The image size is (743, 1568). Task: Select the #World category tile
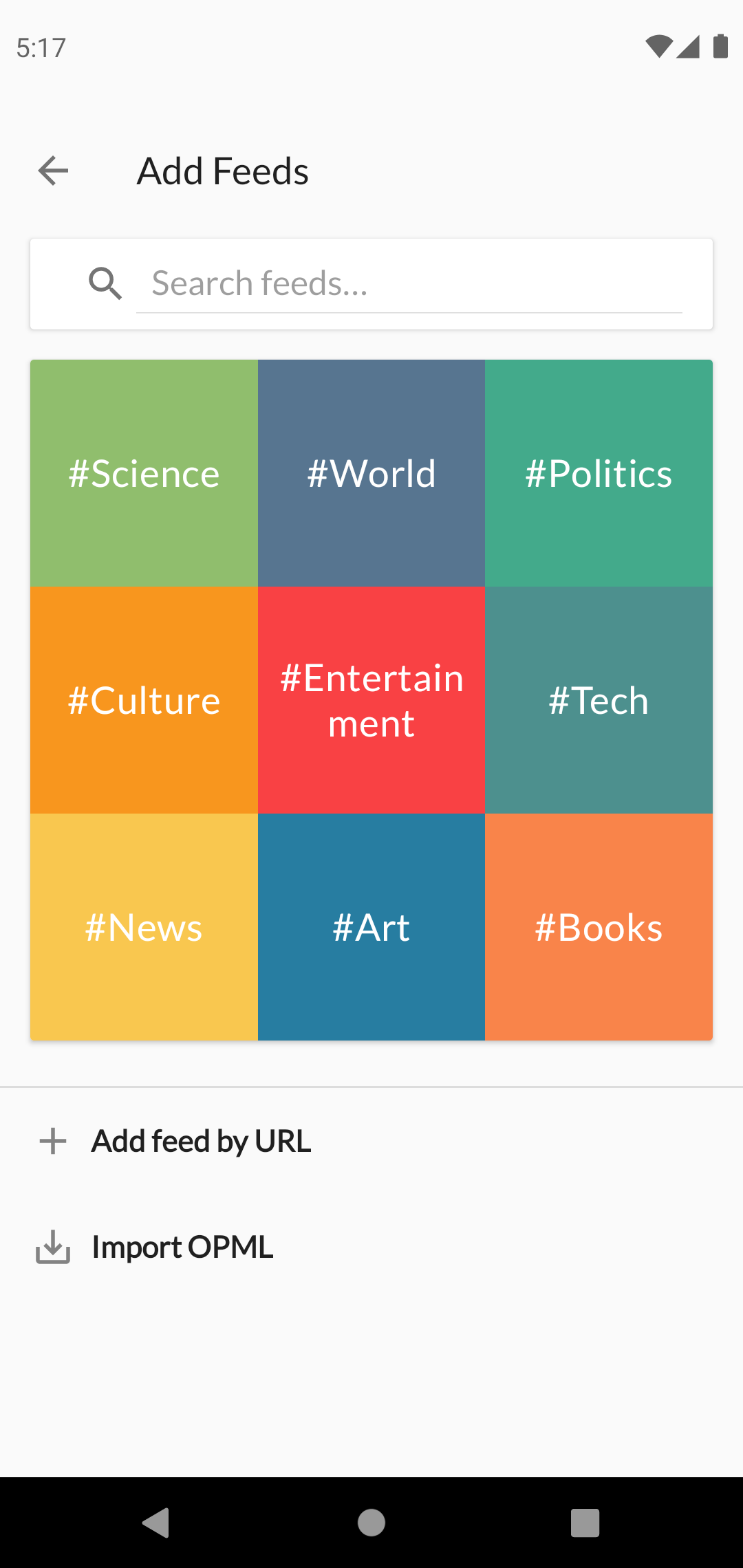(371, 473)
